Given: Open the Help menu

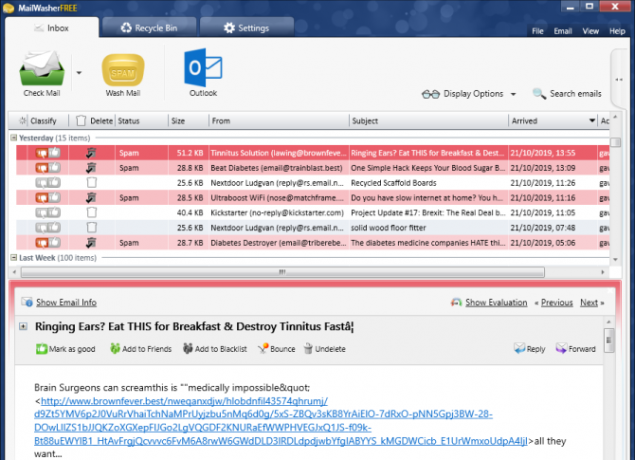Looking at the screenshot, I should 617,31.
